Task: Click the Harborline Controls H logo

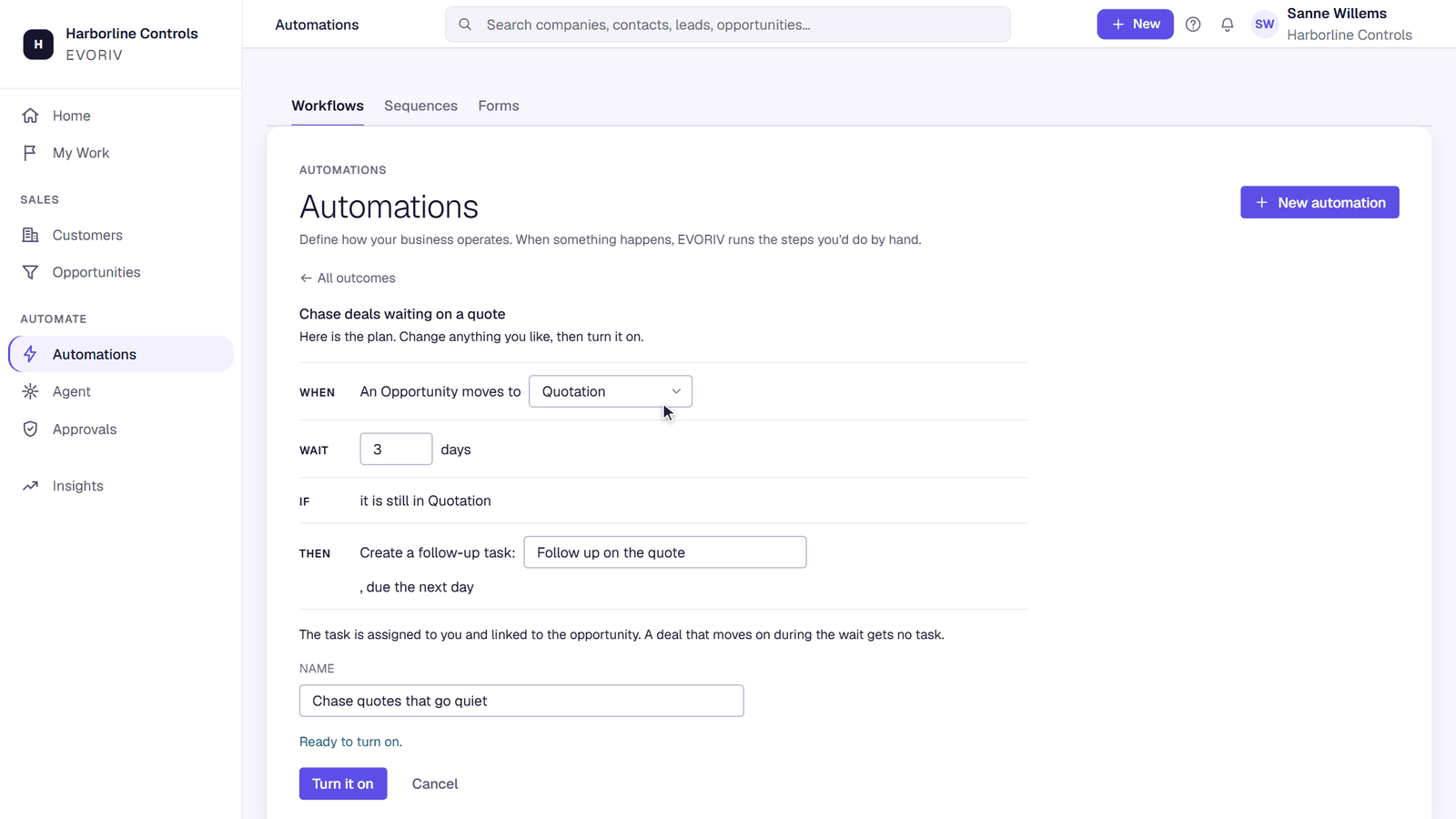Action: 38,44
